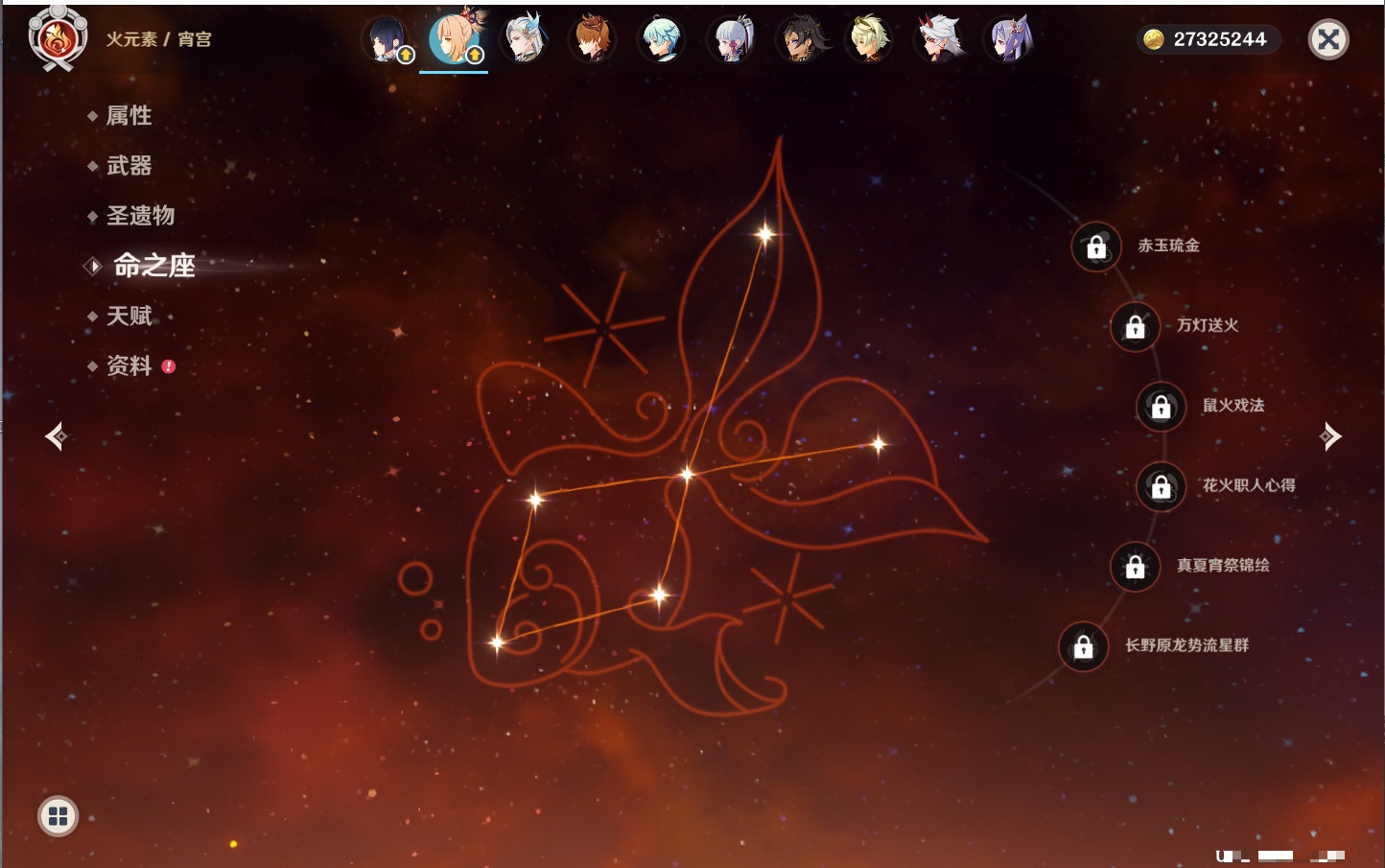Click the lock icon for 赤玉琉金
This screenshot has height=868, width=1385.
click(1096, 247)
